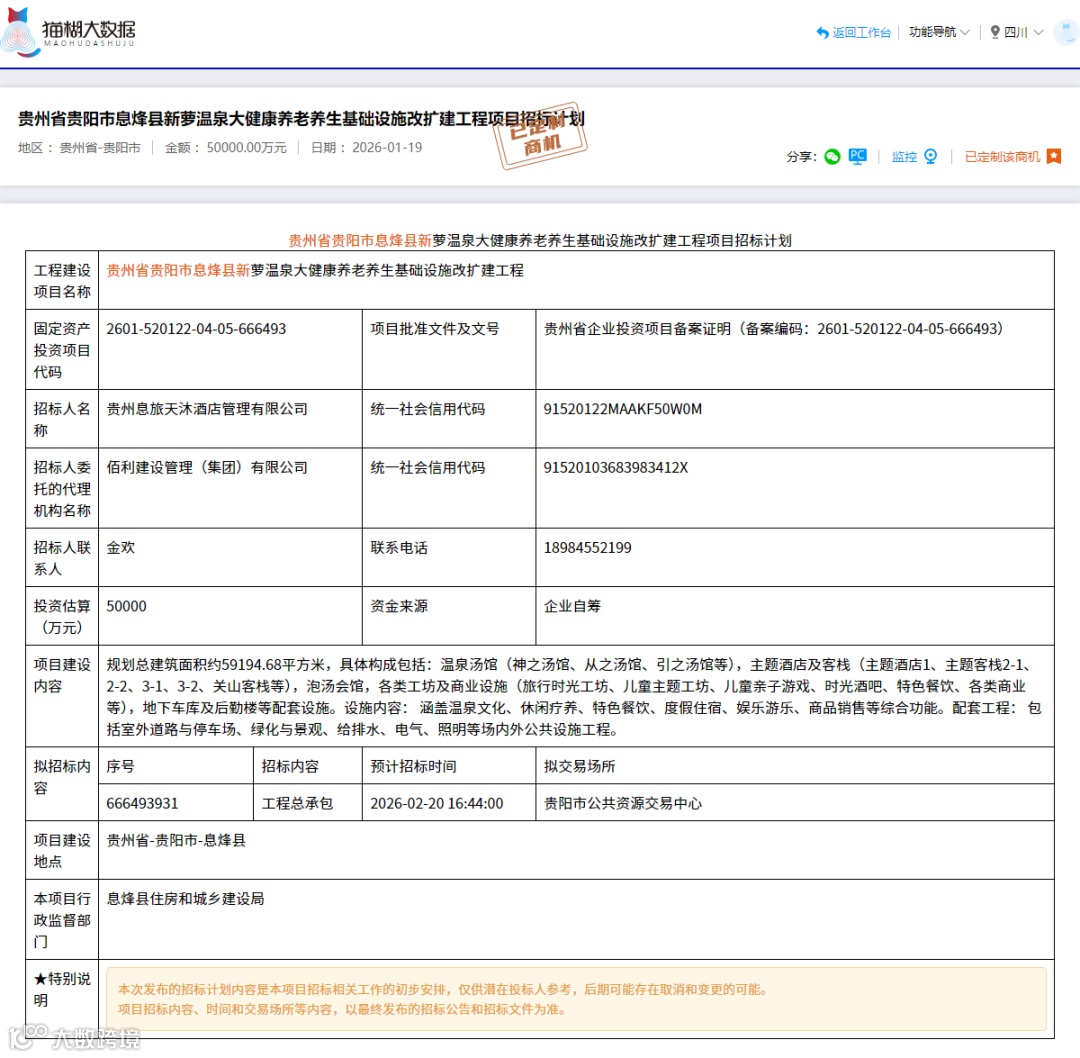This screenshot has height=1058, width=1080.
Task: Click the 金额: 50000.00万元 text
Action: pos(225,148)
